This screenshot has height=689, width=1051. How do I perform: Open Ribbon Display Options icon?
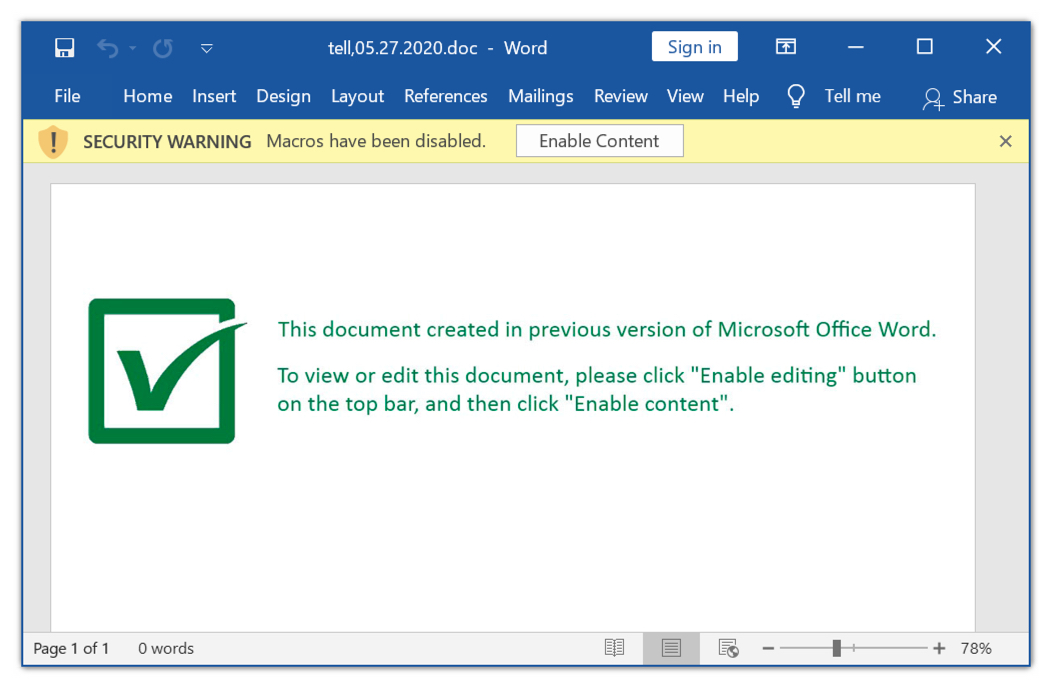pyautogui.click(x=786, y=46)
